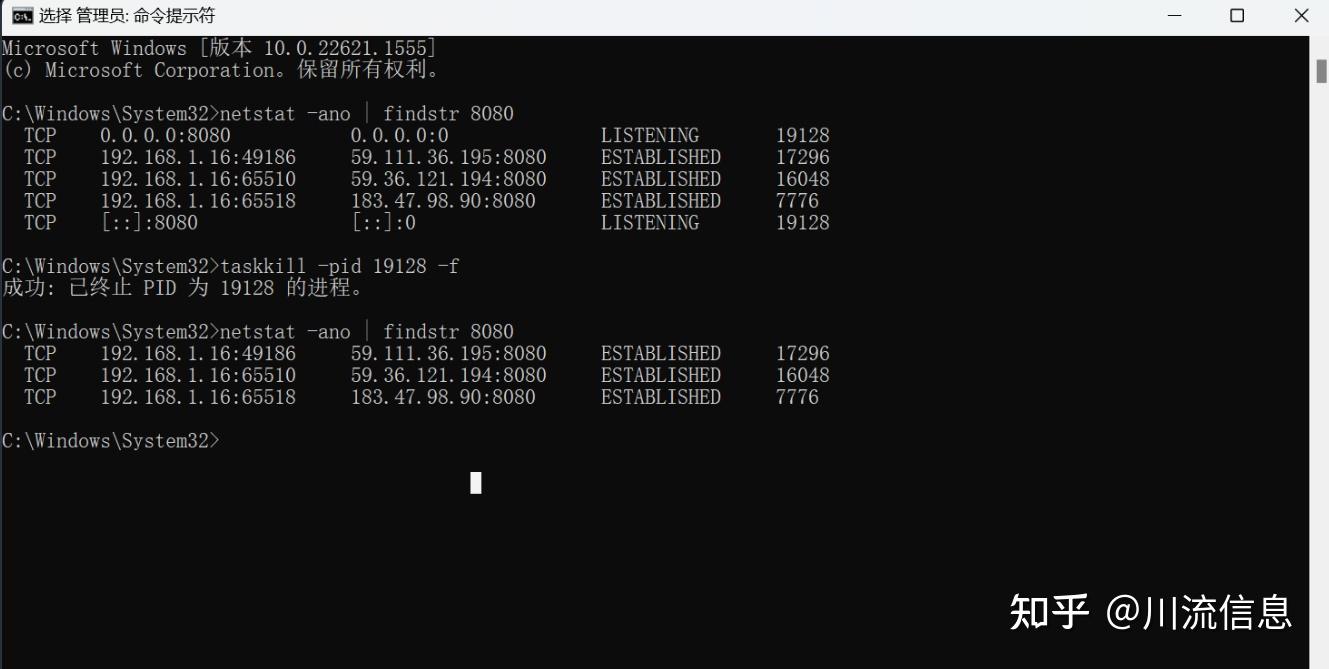Maximize the Command Prompt window
This screenshot has width=1329, height=669.
point(1237,16)
